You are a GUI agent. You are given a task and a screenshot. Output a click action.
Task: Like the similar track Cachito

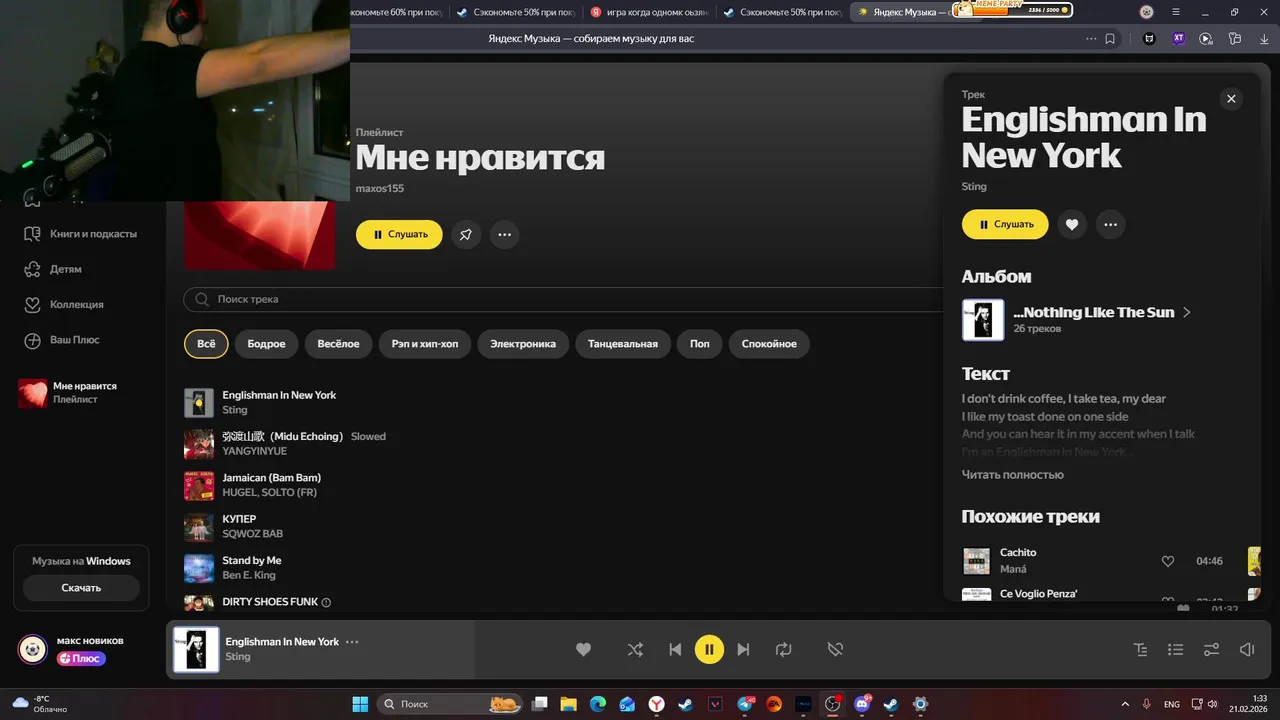pos(1167,561)
